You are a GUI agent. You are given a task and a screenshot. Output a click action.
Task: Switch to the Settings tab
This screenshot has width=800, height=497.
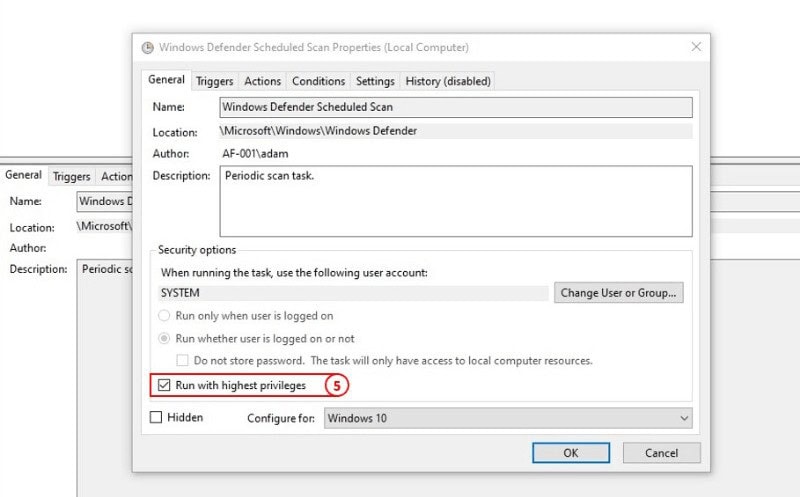pos(375,81)
